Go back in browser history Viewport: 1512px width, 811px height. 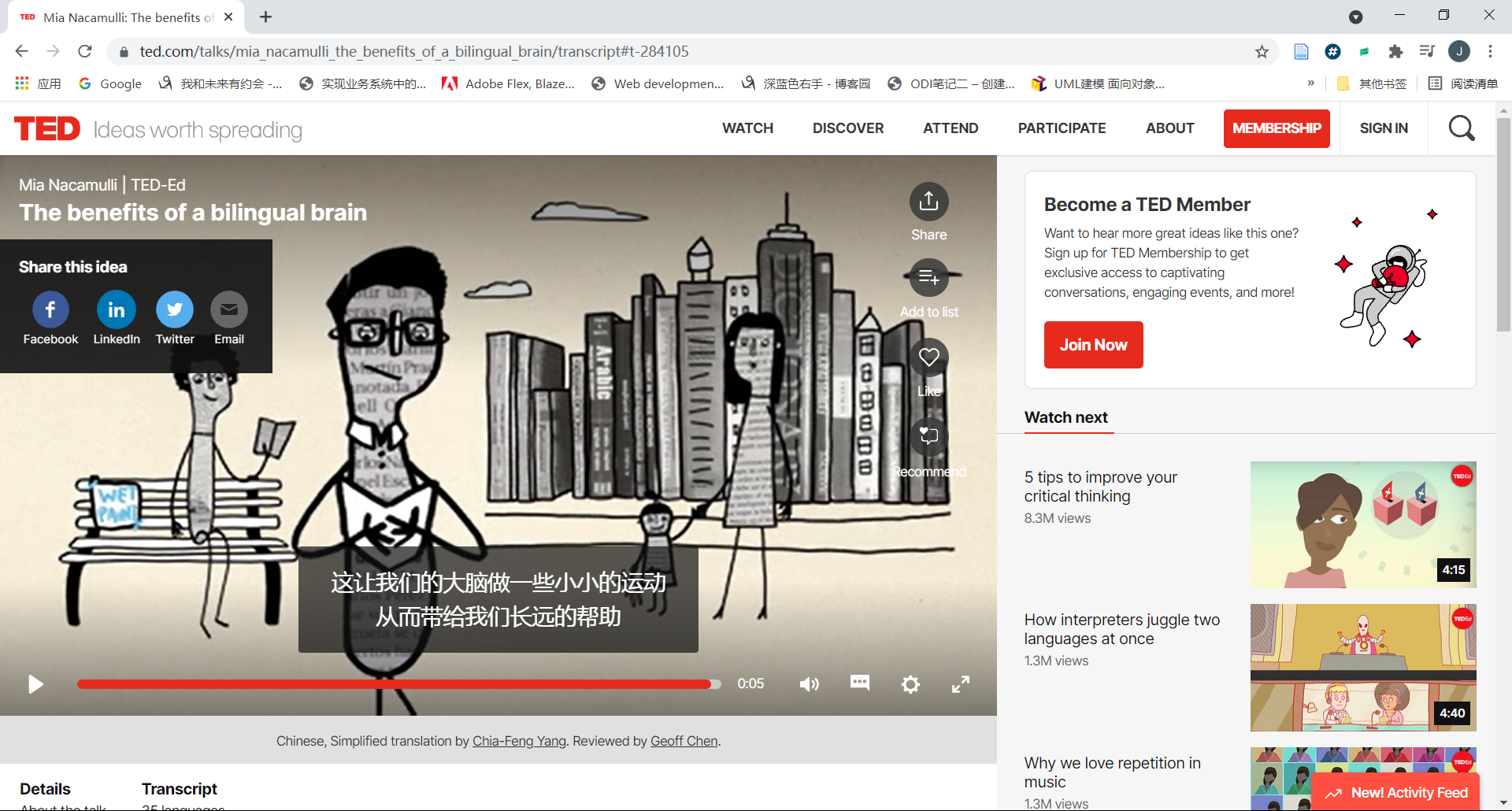tap(21, 51)
